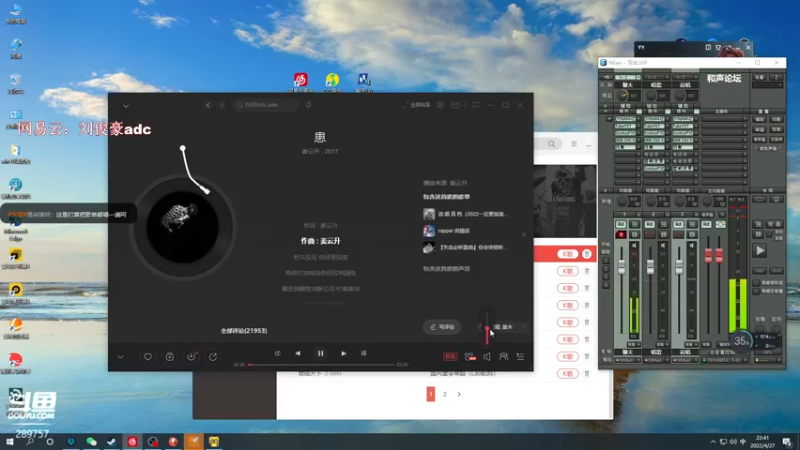Click the fullscreen mode label in player
Image resolution: width=800 pixels, height=450 pixels.
(x=420, y=105)
